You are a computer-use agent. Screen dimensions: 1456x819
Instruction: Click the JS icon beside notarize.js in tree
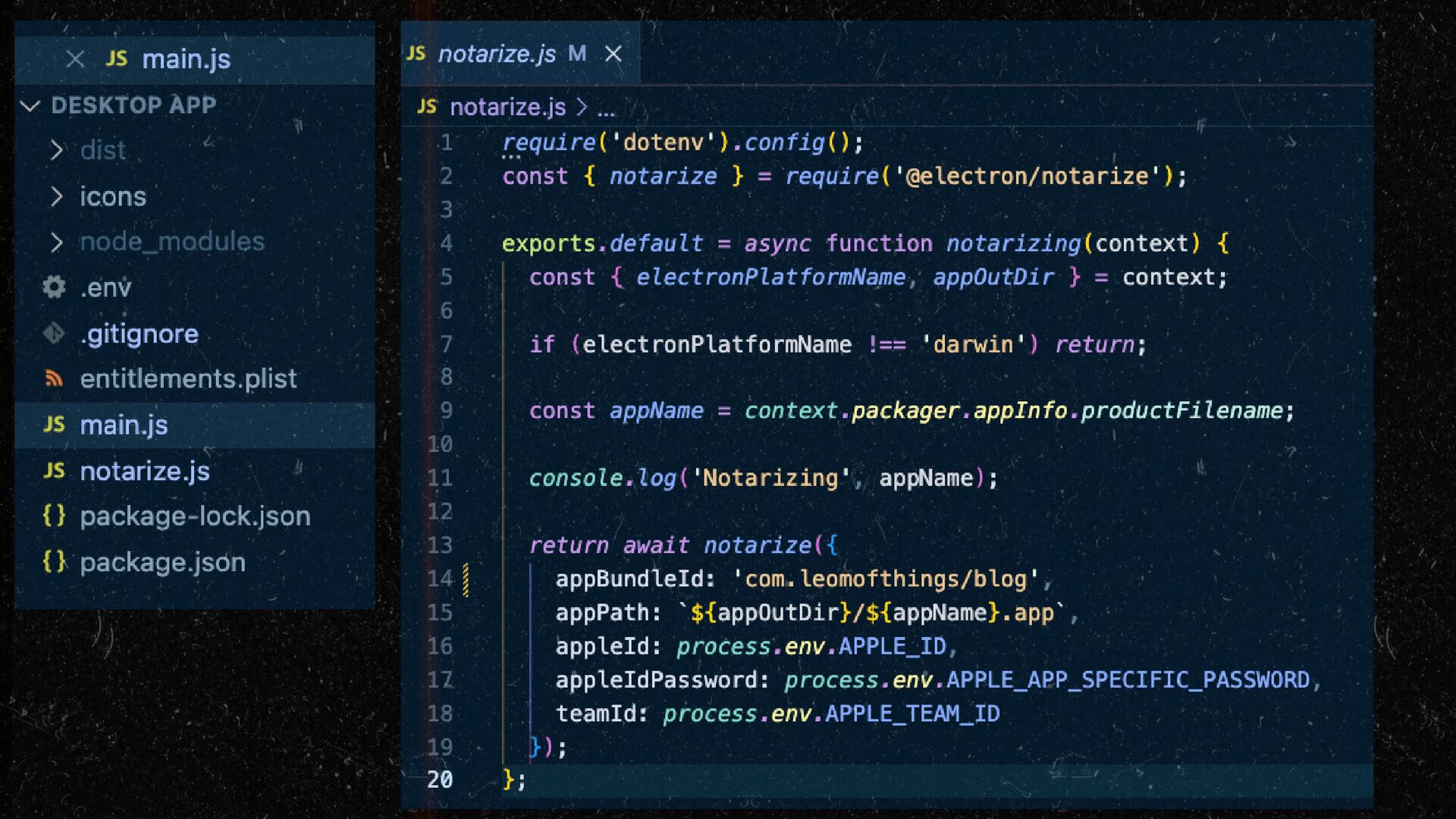click(x=54, y=471)
